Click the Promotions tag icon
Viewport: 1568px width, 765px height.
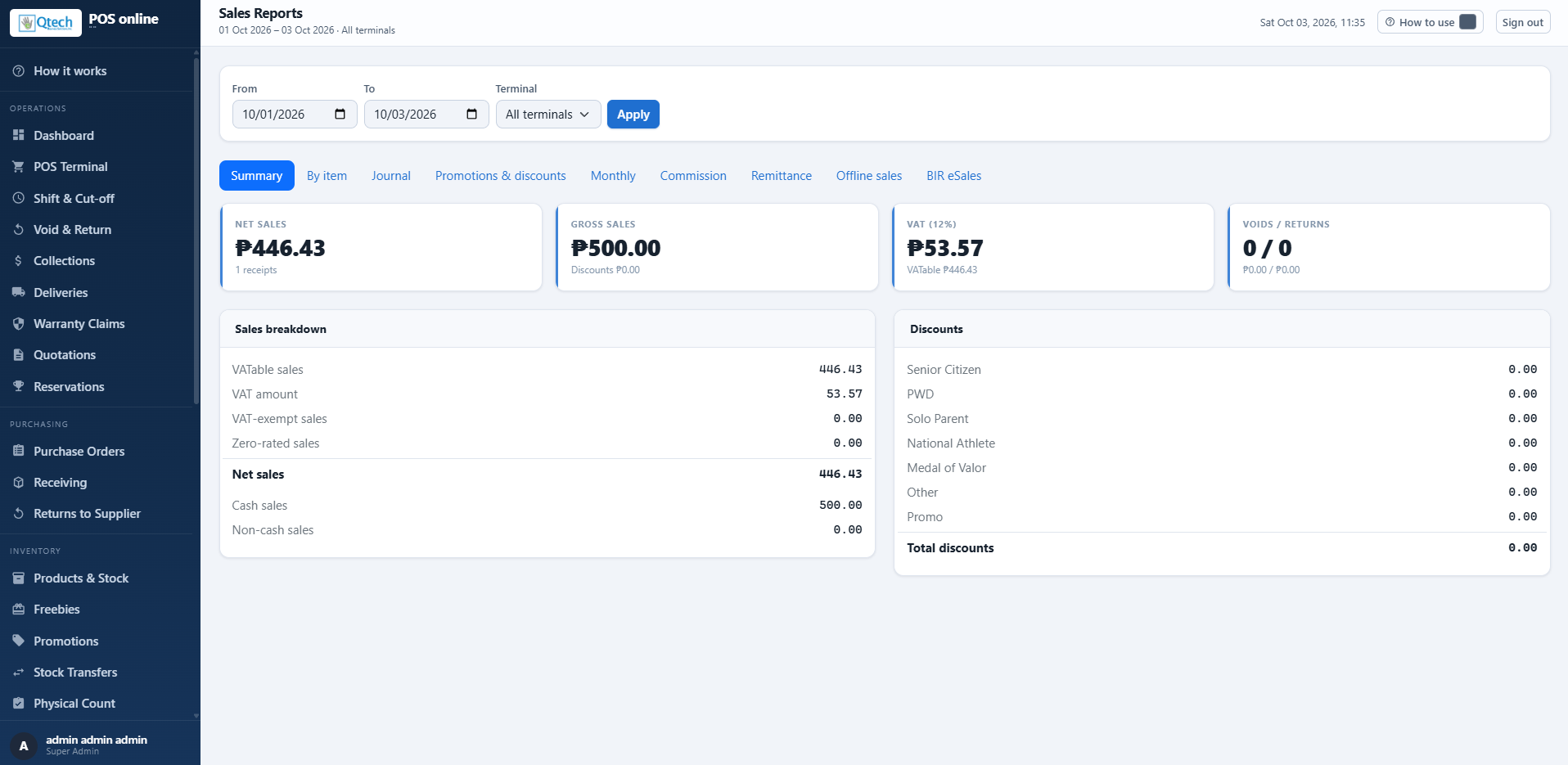(18, 641)
